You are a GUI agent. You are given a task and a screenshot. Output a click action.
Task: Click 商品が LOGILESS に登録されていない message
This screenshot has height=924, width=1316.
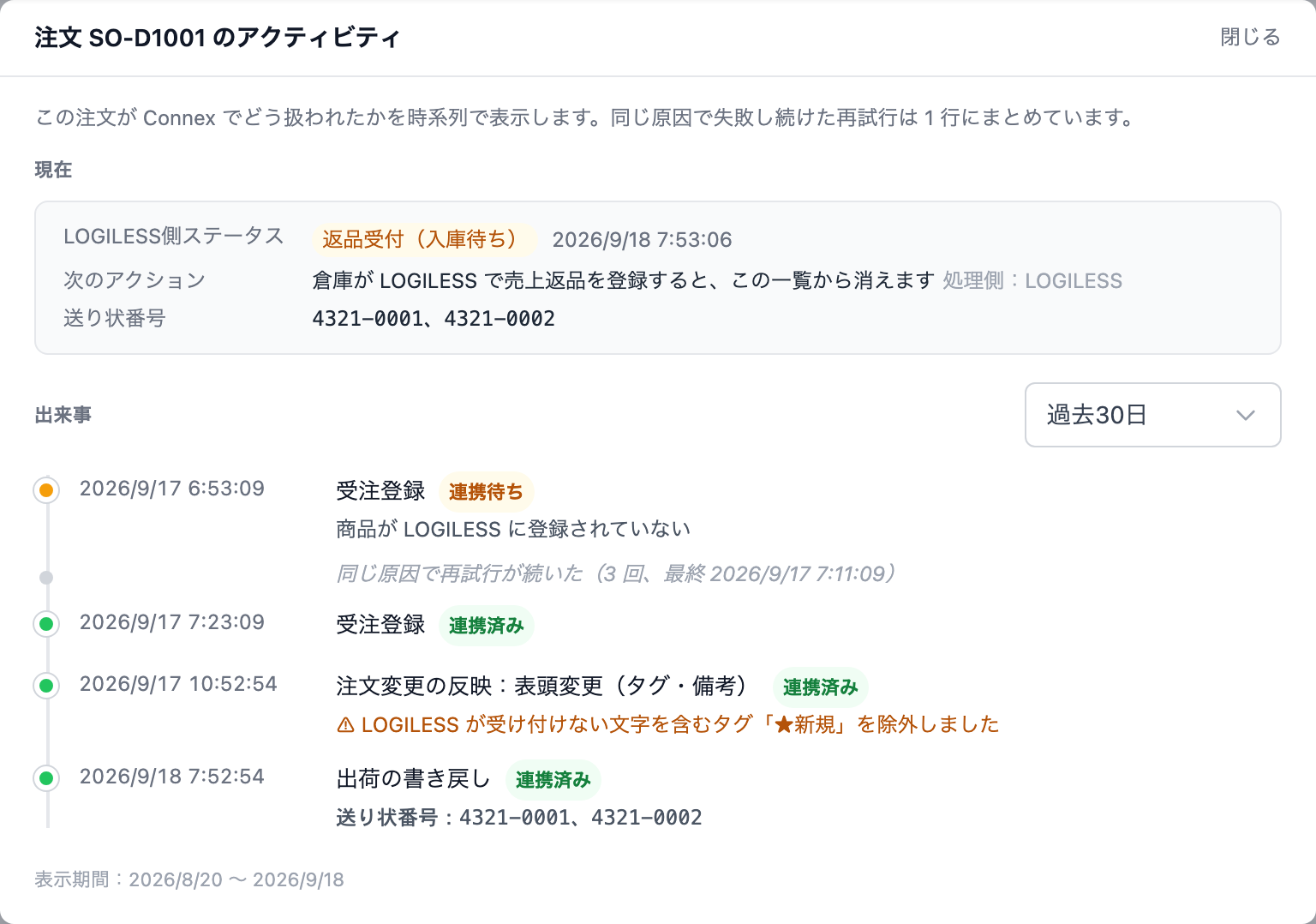[x=513, y=530]
